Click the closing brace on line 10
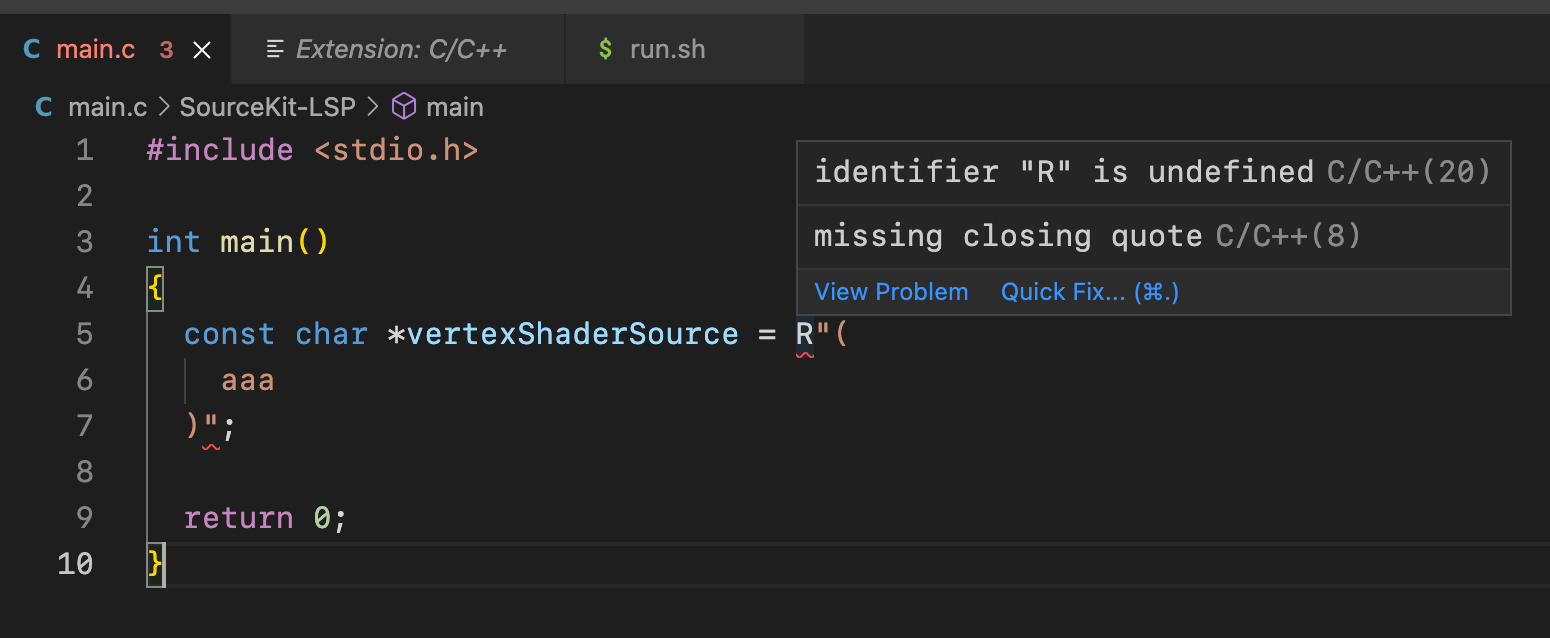This screenshot has width=1550, height=638. coord(155,564)
